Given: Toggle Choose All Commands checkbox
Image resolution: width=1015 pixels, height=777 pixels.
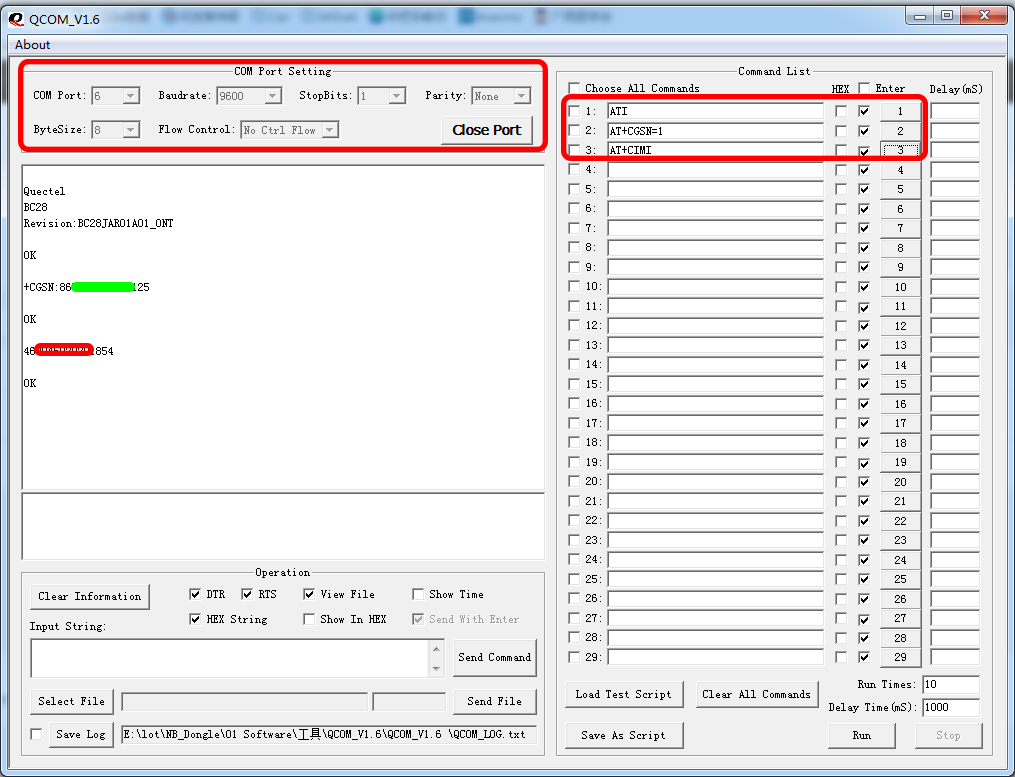Looking at the screenshot, I should 574,88.
